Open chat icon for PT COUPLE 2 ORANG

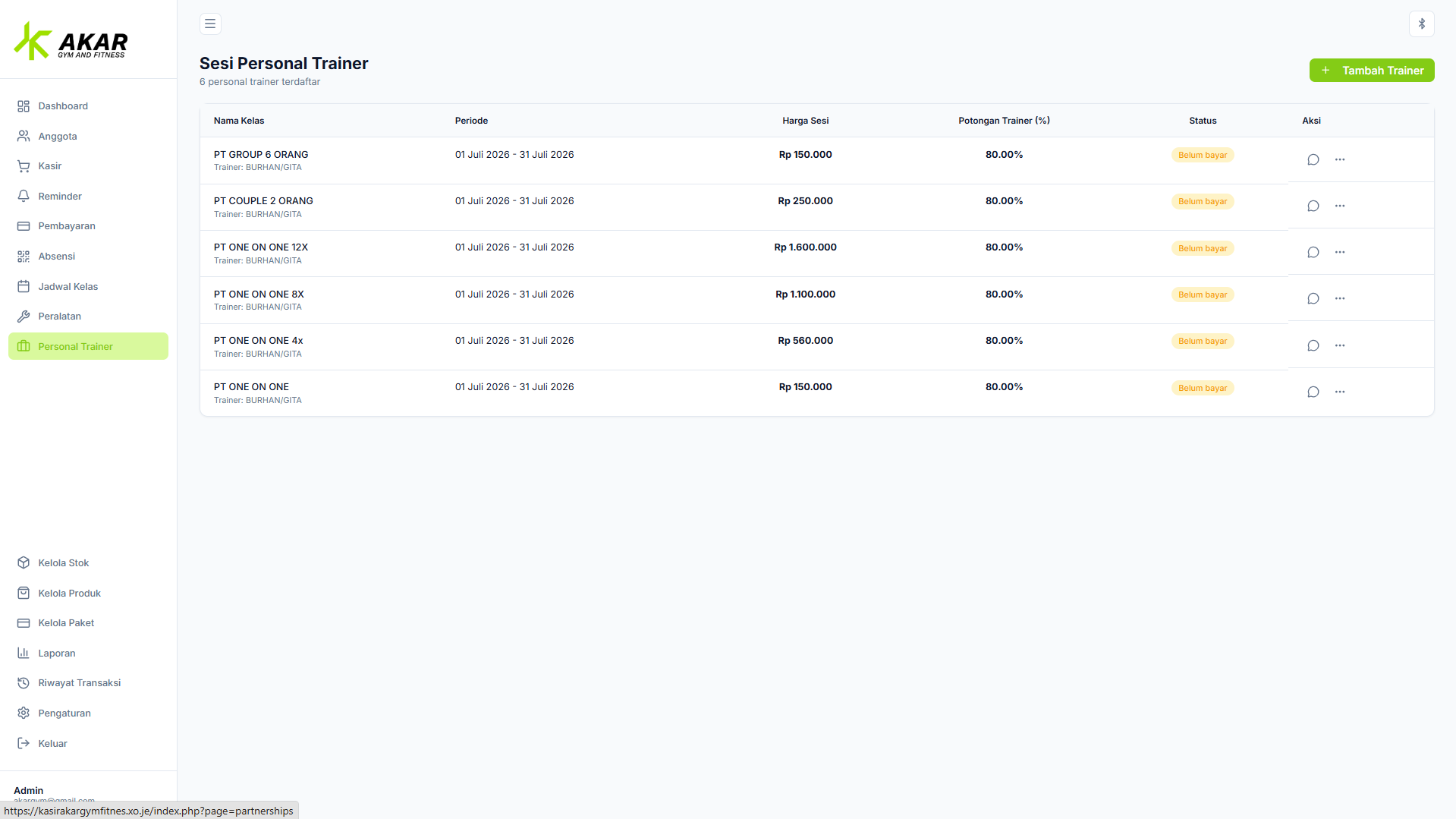point(1313,206)
